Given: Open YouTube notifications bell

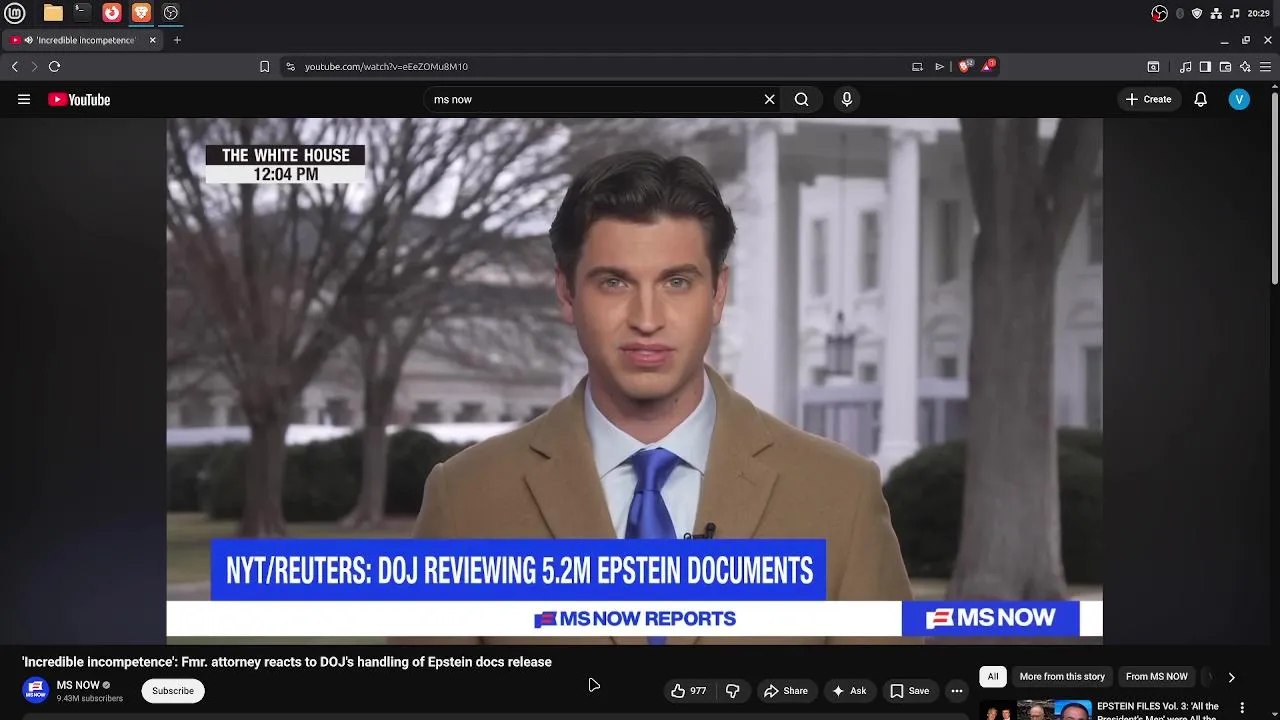Looking at the screenshot, I should (x=1201, y=99).
